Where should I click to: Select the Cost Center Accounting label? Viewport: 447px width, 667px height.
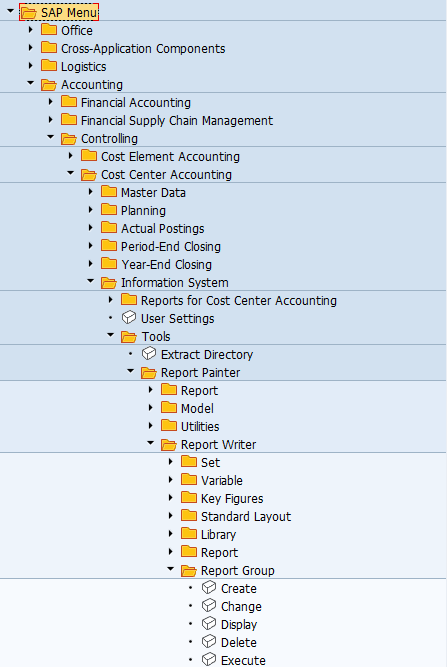click(166, 175)
